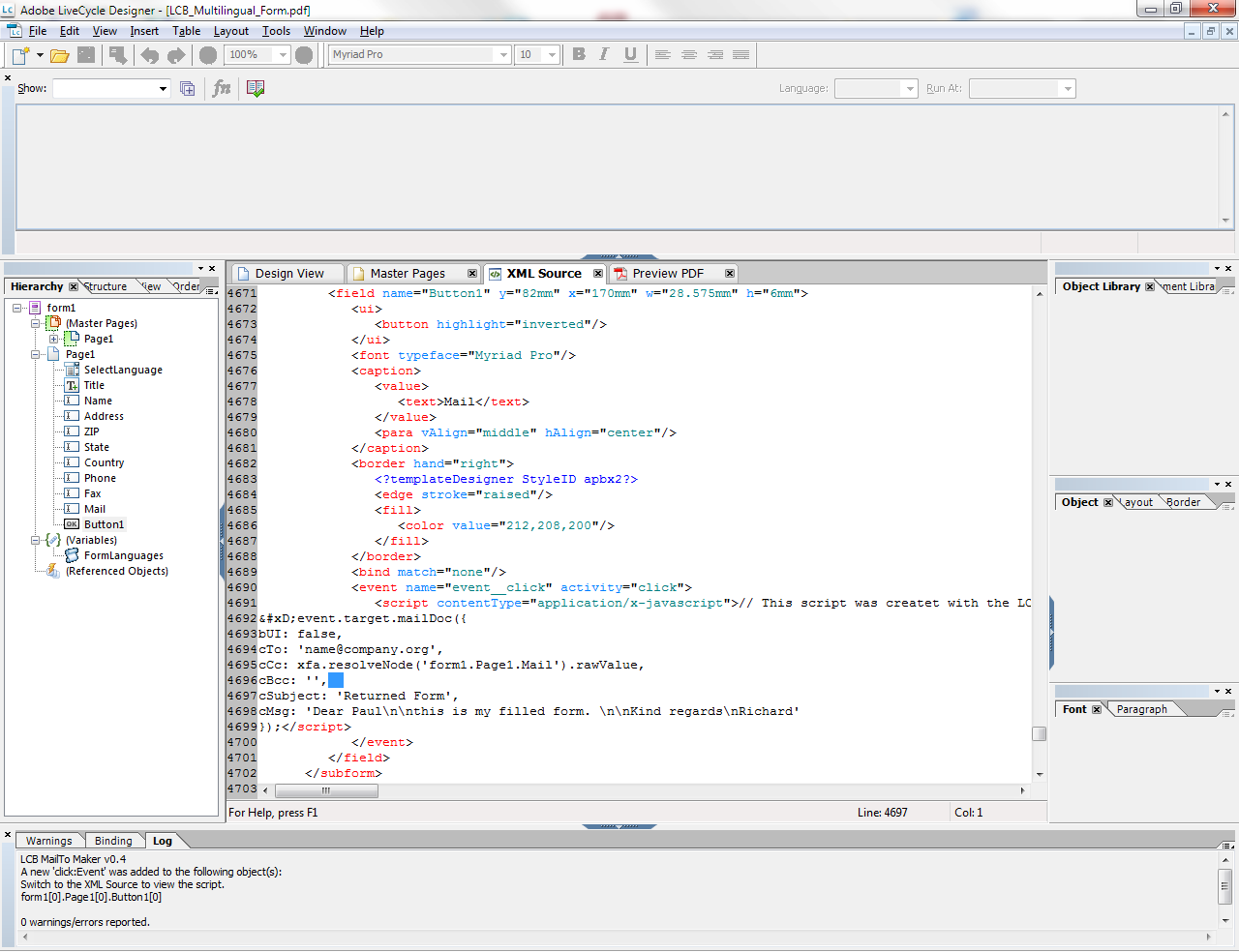Click the Align Left paragraph icon

pos(663,55)
